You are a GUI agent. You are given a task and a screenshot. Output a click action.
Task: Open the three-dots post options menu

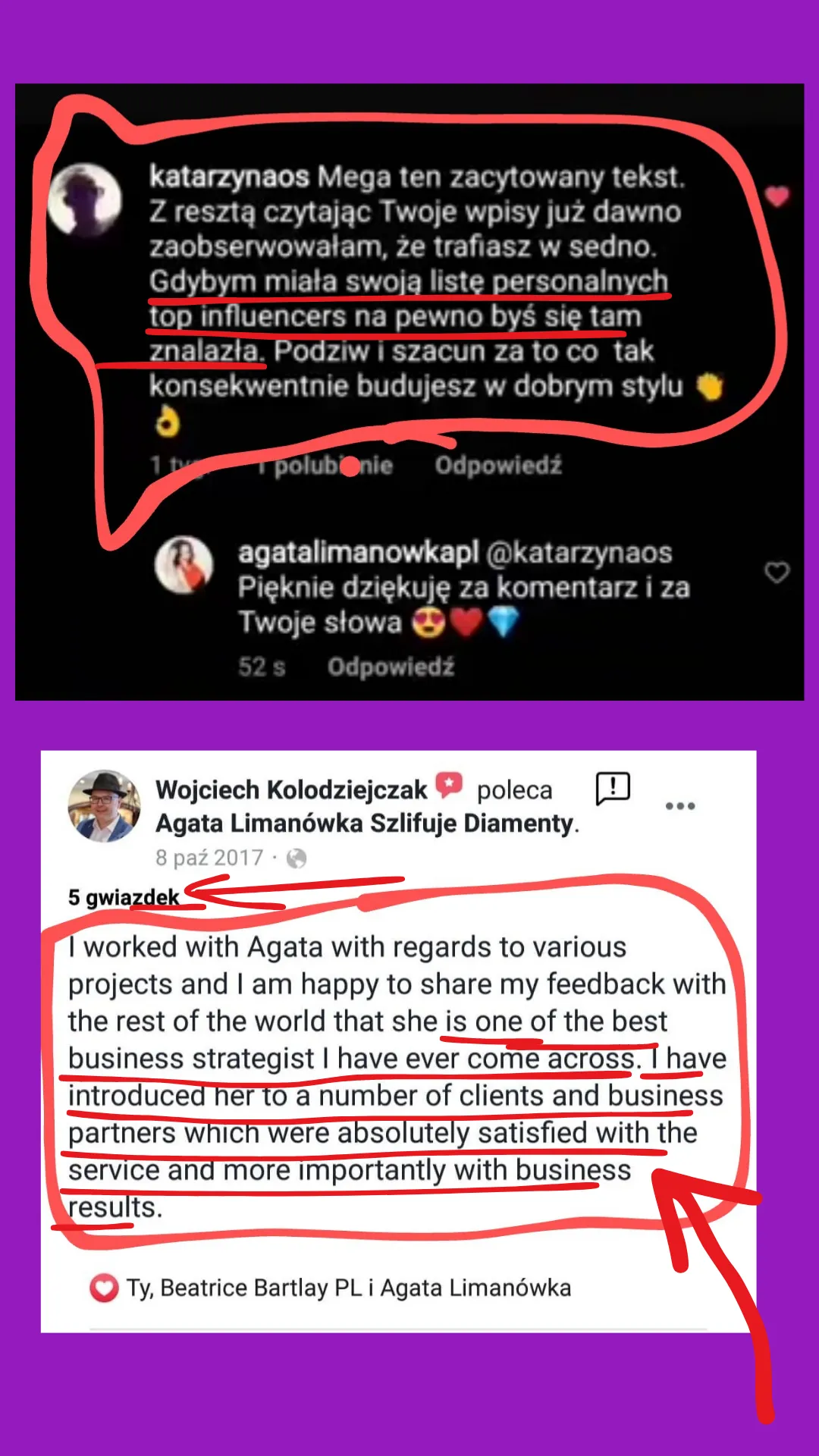pyautogui.click(x=680, y=806)
